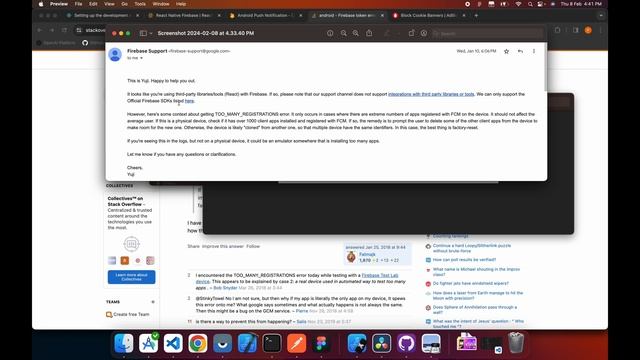
Task: Expand the 'to me' recipient details arrow
Action: pos(142,58)
